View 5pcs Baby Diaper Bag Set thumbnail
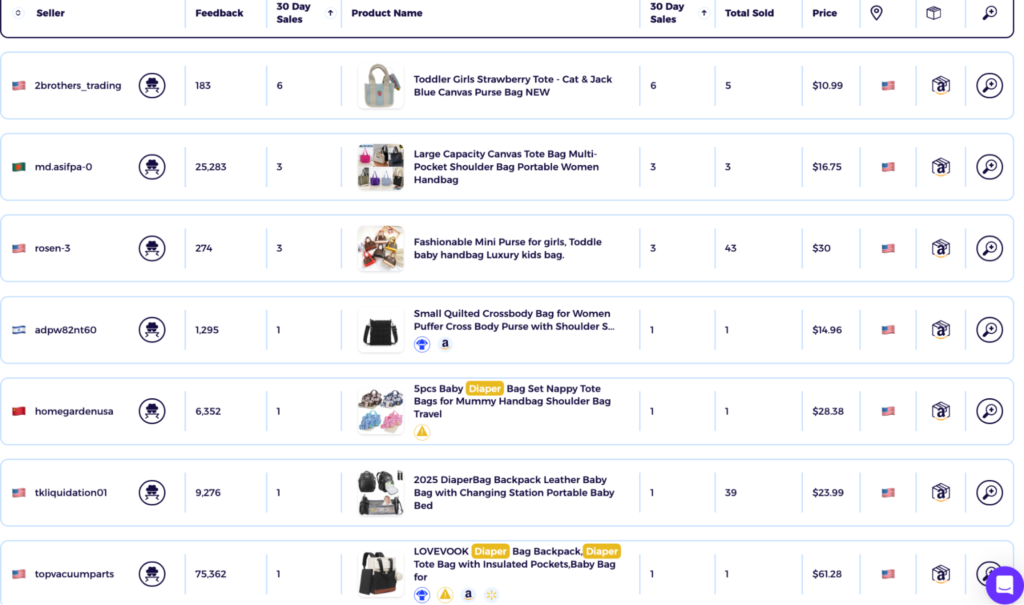 click(x=381, y=411)
